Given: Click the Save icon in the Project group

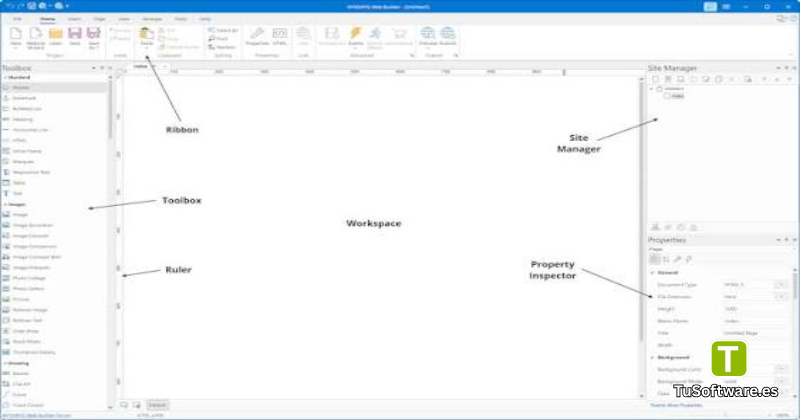Looking at the screenshot, I should pos(74,36).
